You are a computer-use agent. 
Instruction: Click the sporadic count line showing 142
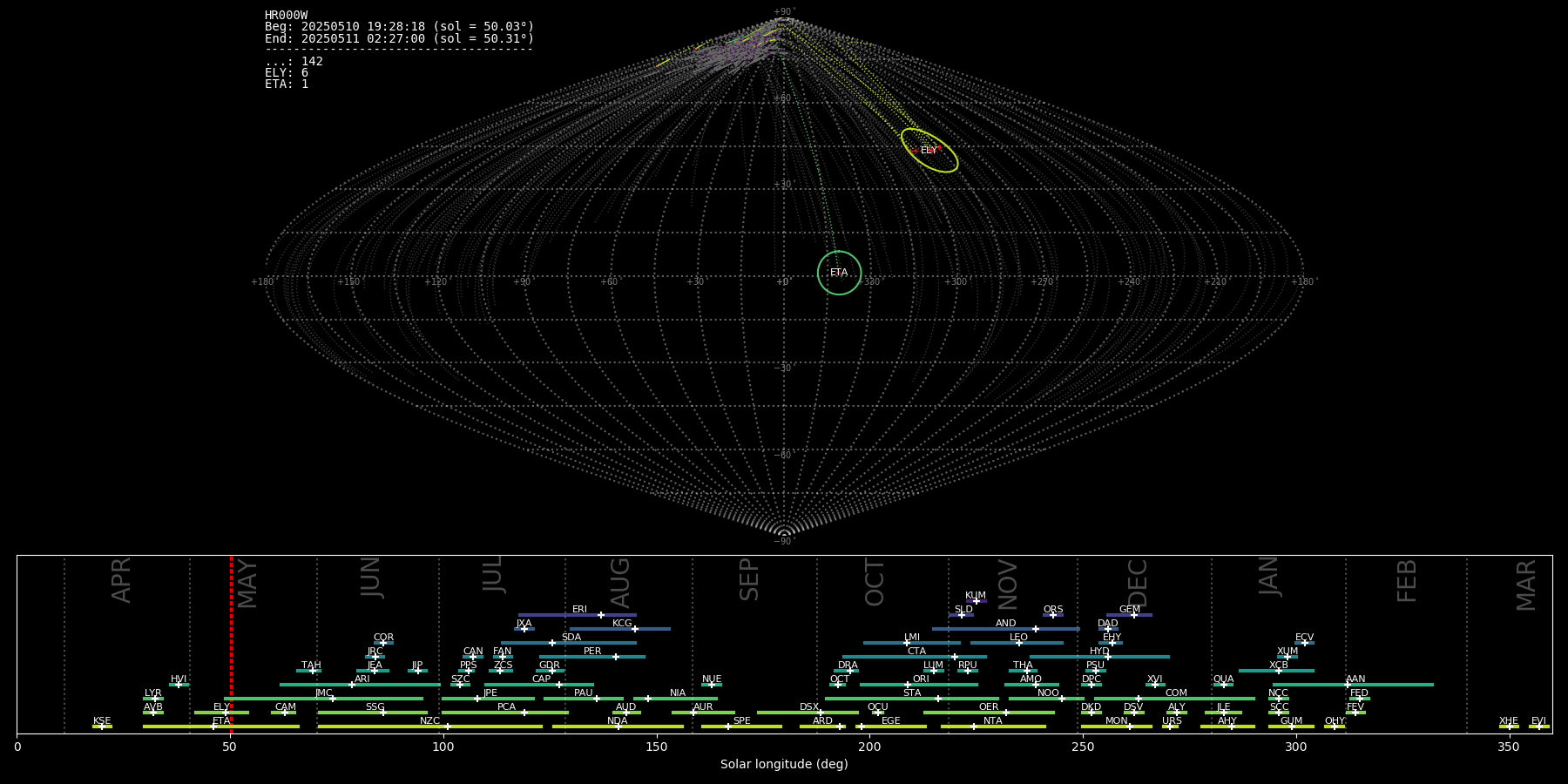294,61
